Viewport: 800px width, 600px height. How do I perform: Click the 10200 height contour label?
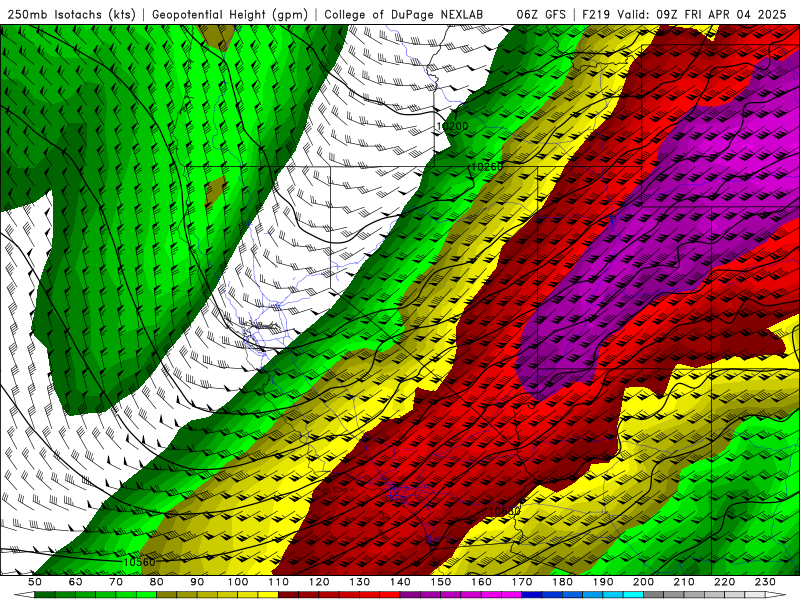coord(453,126)
